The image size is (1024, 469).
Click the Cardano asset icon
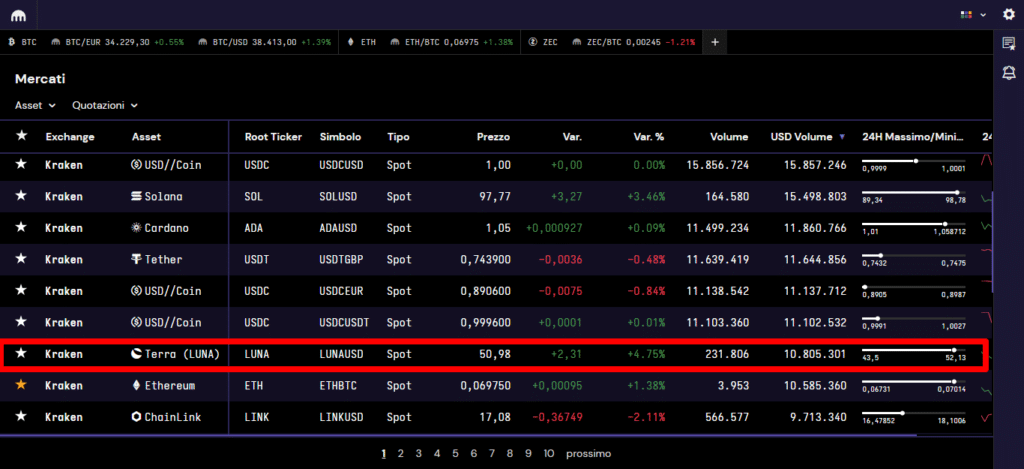coord(137,228)
